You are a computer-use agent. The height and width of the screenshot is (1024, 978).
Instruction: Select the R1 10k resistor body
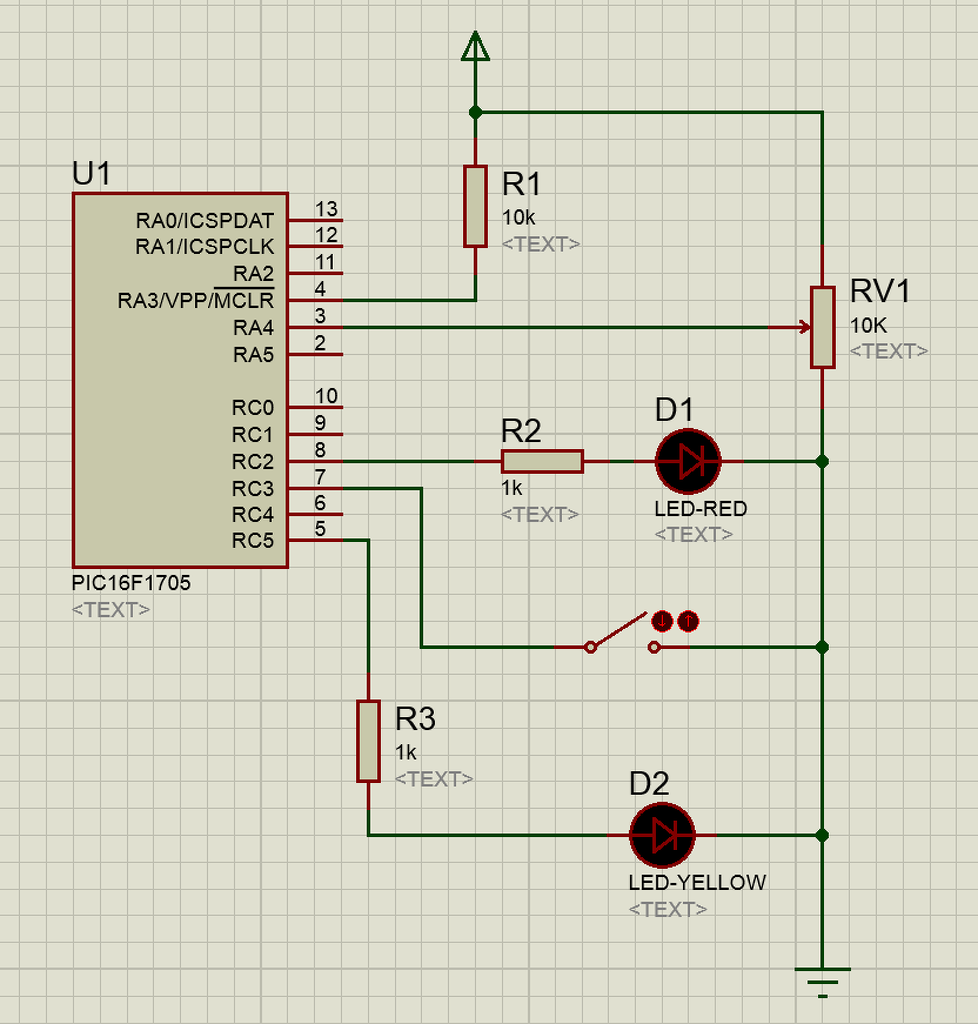pos(475,206)
